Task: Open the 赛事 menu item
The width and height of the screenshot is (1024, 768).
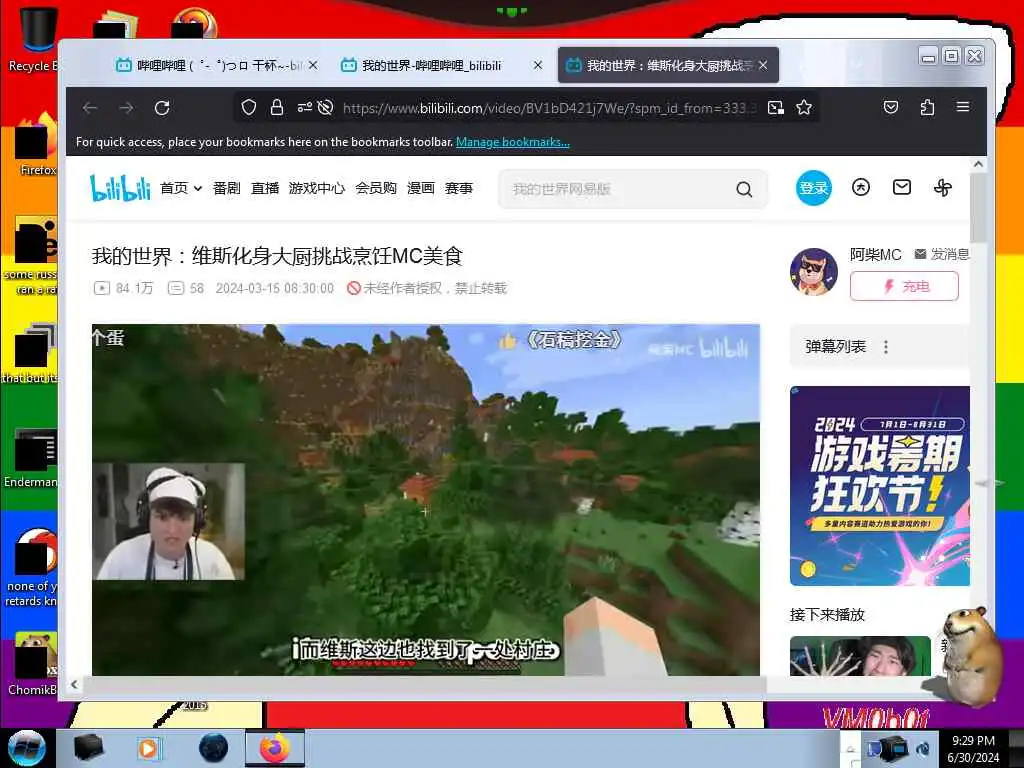Action: point(458,188)
